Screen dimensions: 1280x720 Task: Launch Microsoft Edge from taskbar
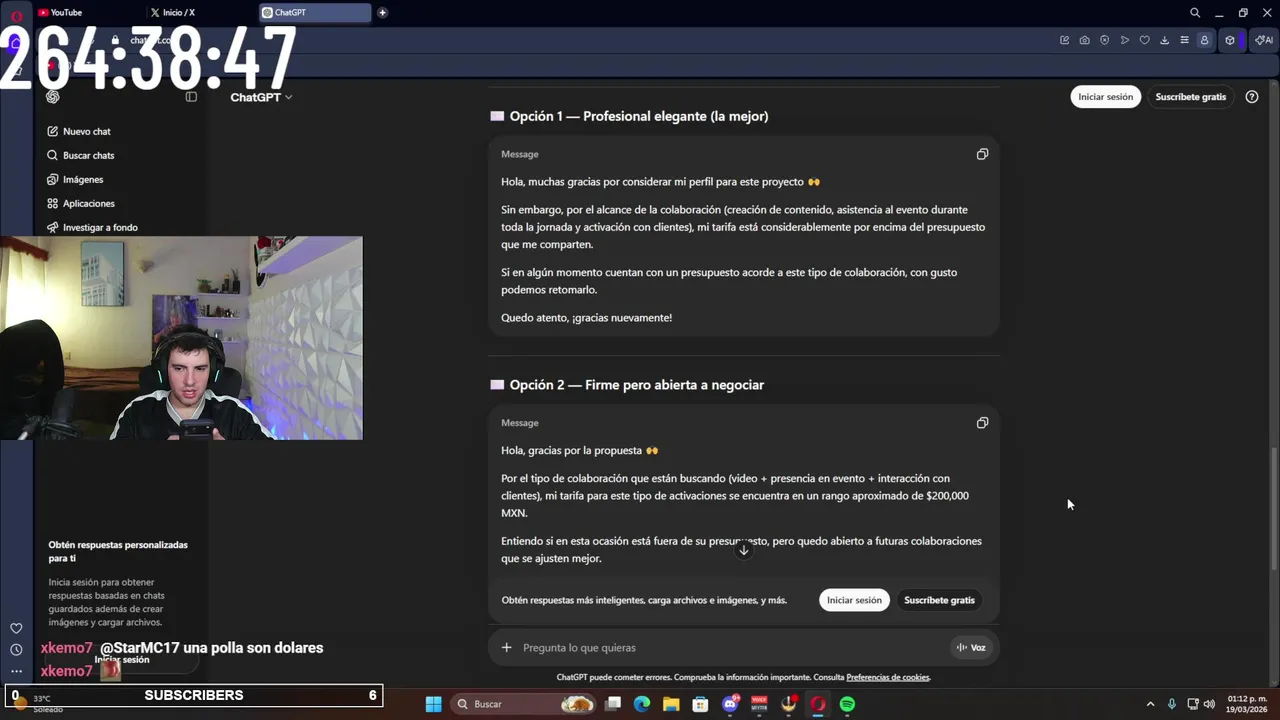(x=642, y=704)
